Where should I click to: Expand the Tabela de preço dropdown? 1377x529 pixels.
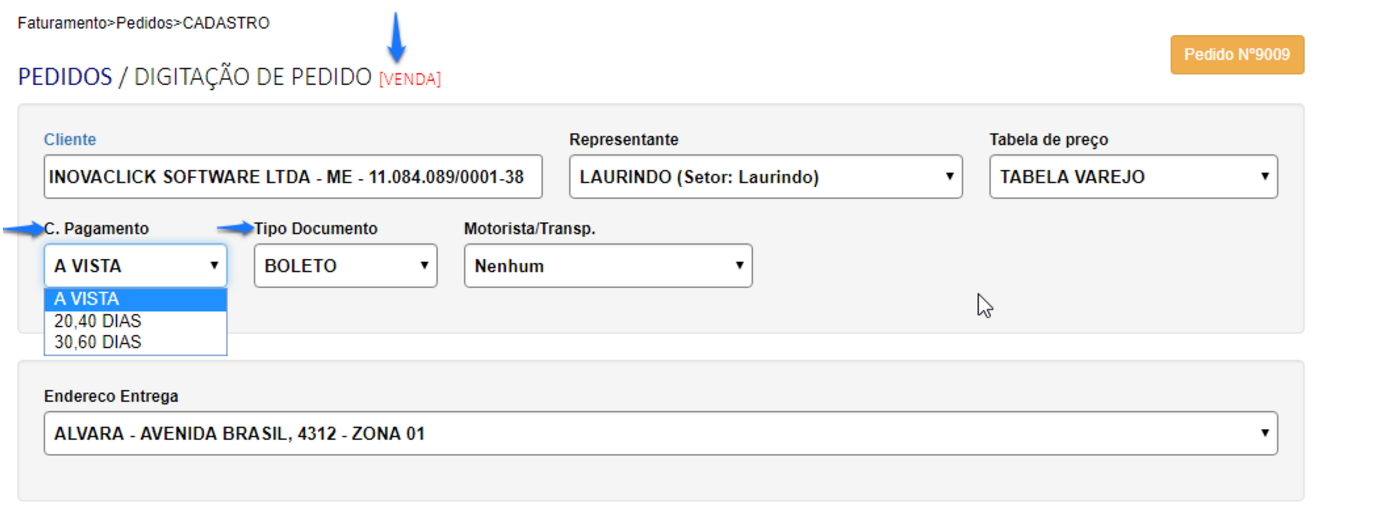click(1133, 177)
